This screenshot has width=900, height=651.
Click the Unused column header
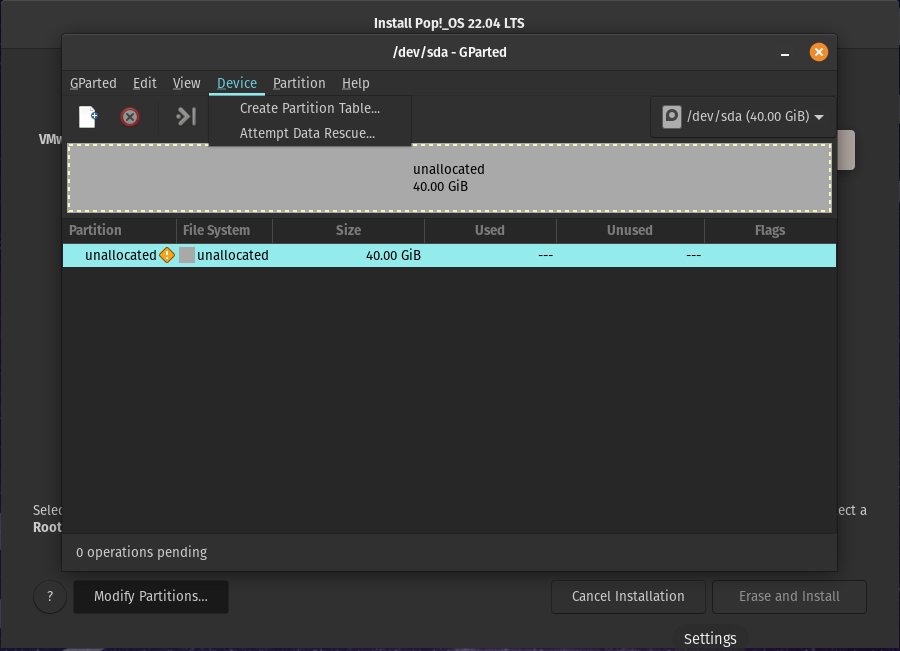click(630, 230)
